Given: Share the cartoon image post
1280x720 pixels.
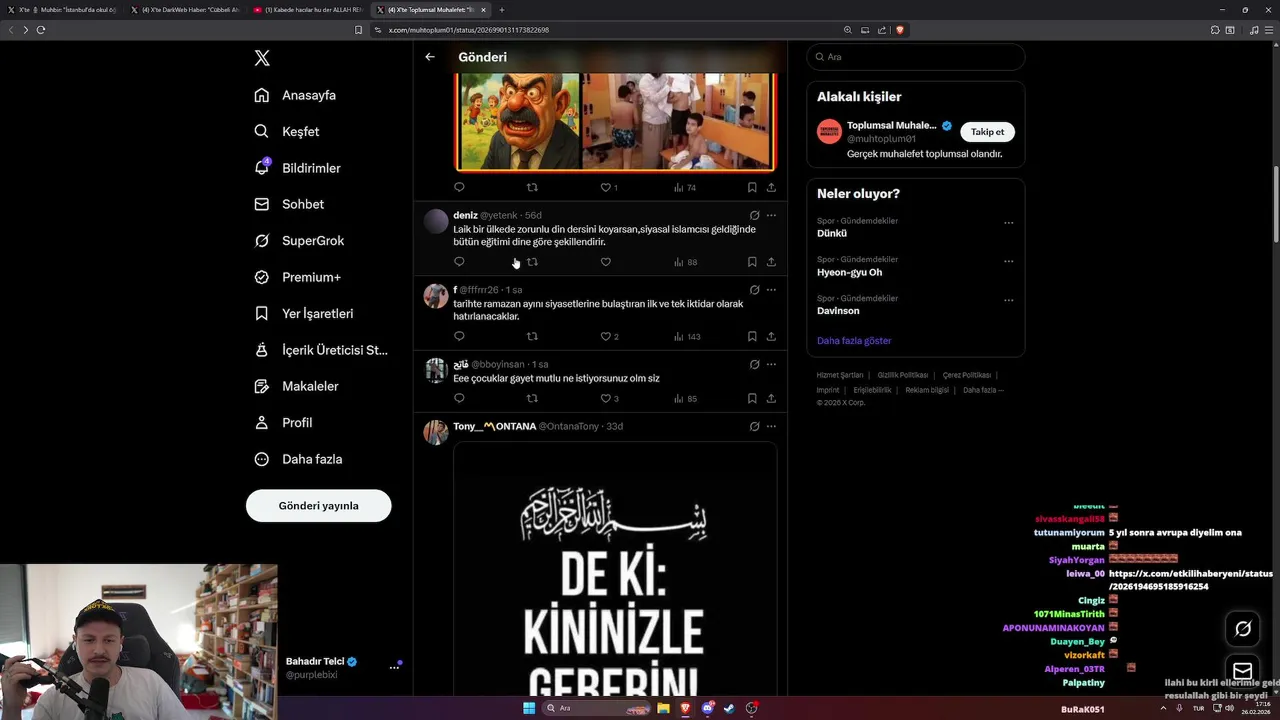Looking at the screenshot, I should [771, 187].
